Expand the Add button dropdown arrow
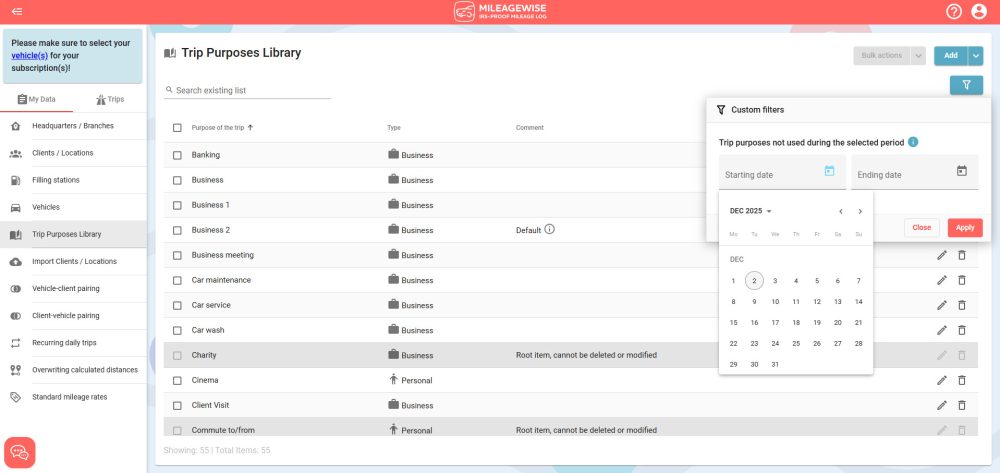Viewport: 1000px width, 473px height. [976, 56]
